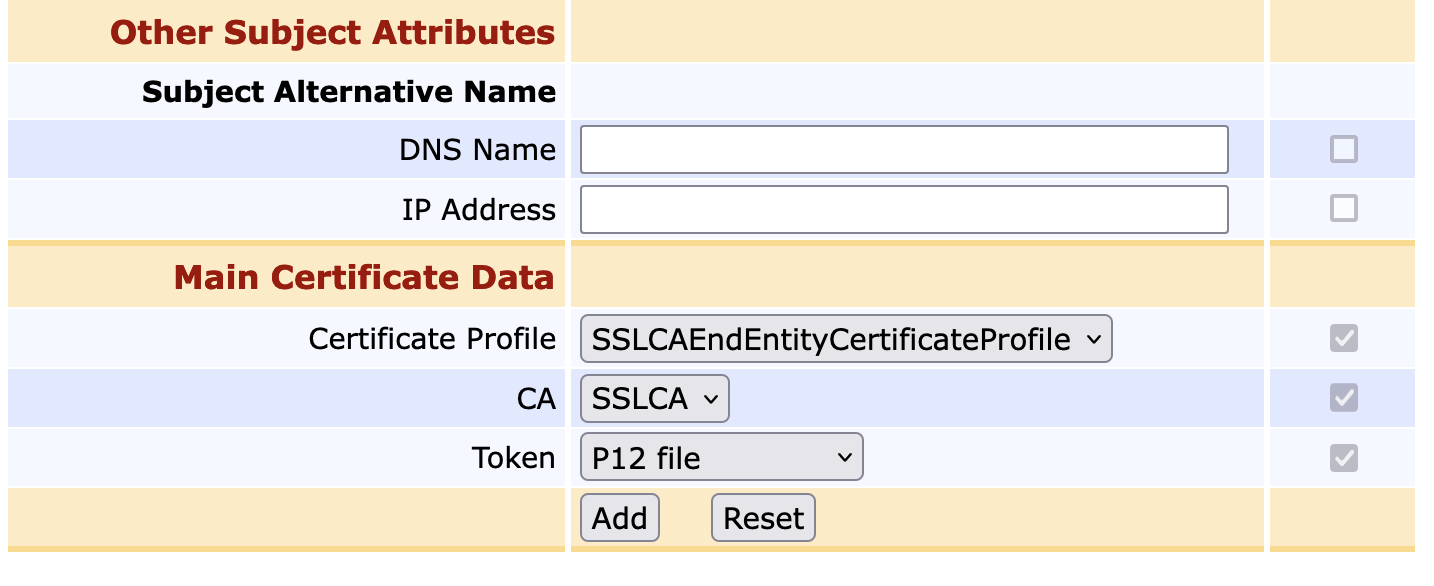Toggle the Certificate Profile row checkbox
This screenshot has width=1434, height=586.
[x=1343, y=339]
